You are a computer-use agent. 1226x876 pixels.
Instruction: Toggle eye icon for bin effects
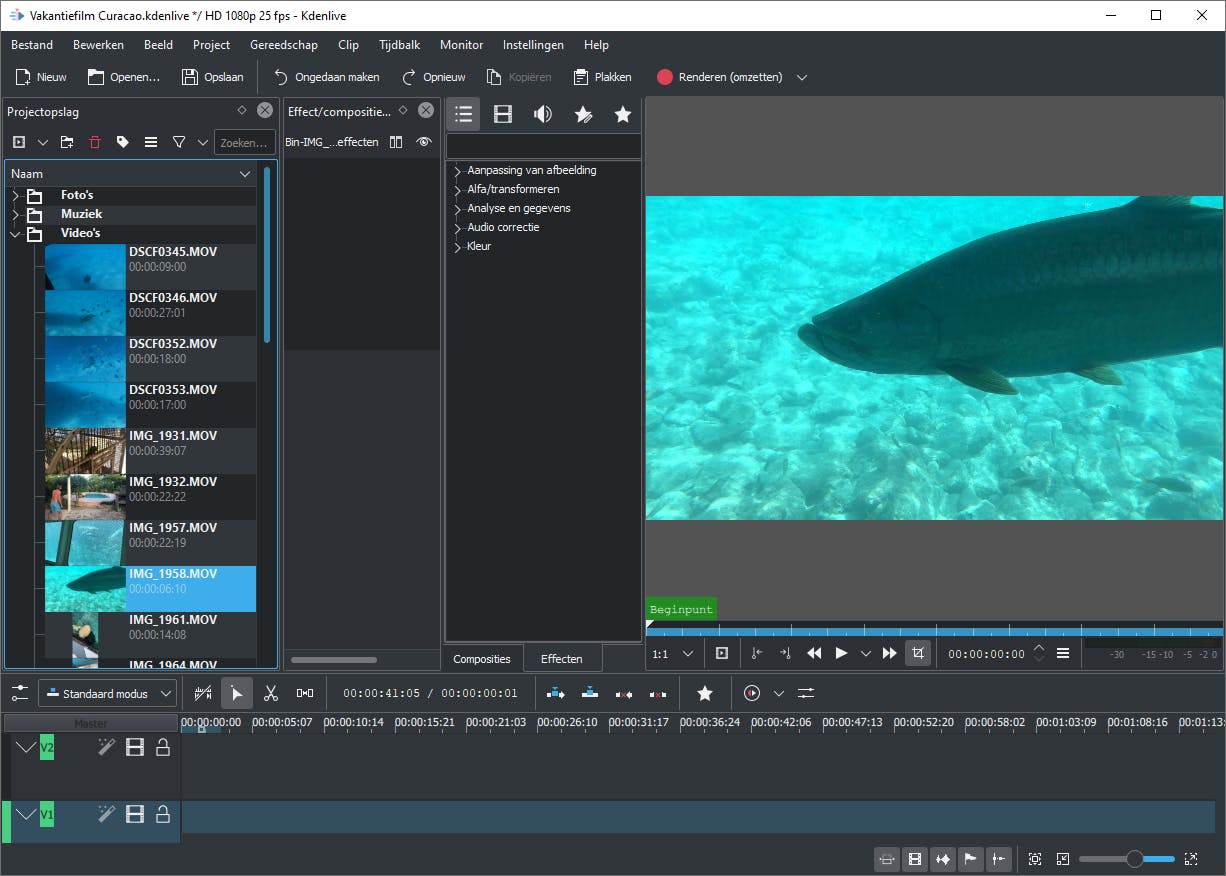(424, 142)
